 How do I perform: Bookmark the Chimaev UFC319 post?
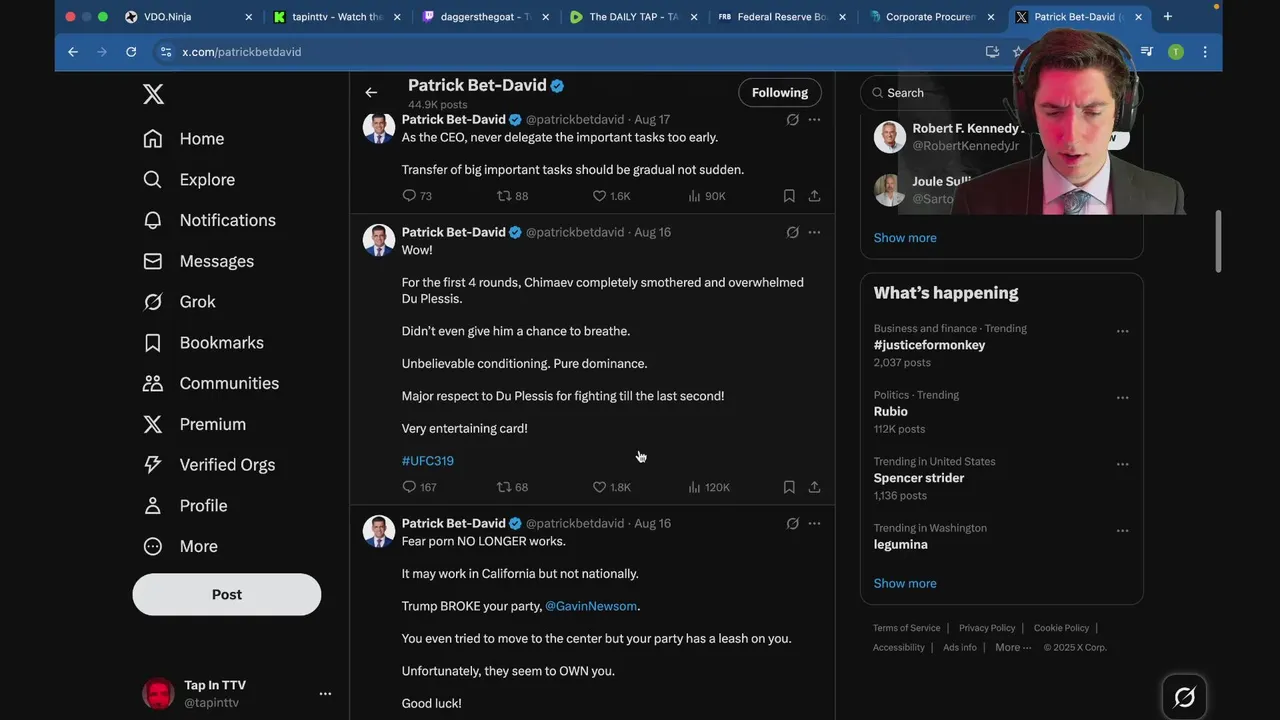(x=789, y=487)
